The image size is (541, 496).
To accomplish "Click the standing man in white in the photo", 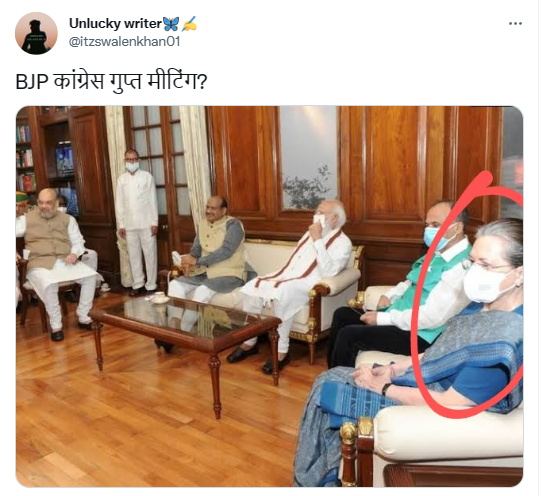I will click(136, 221).
